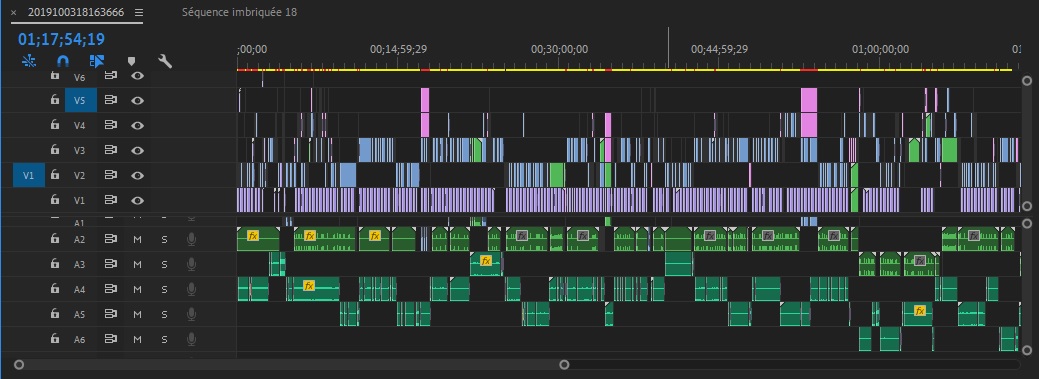Toggle Linked Selection icon
Image resolution: width=1039 pixels, height=379 pixels.
[x=97, y=62]
